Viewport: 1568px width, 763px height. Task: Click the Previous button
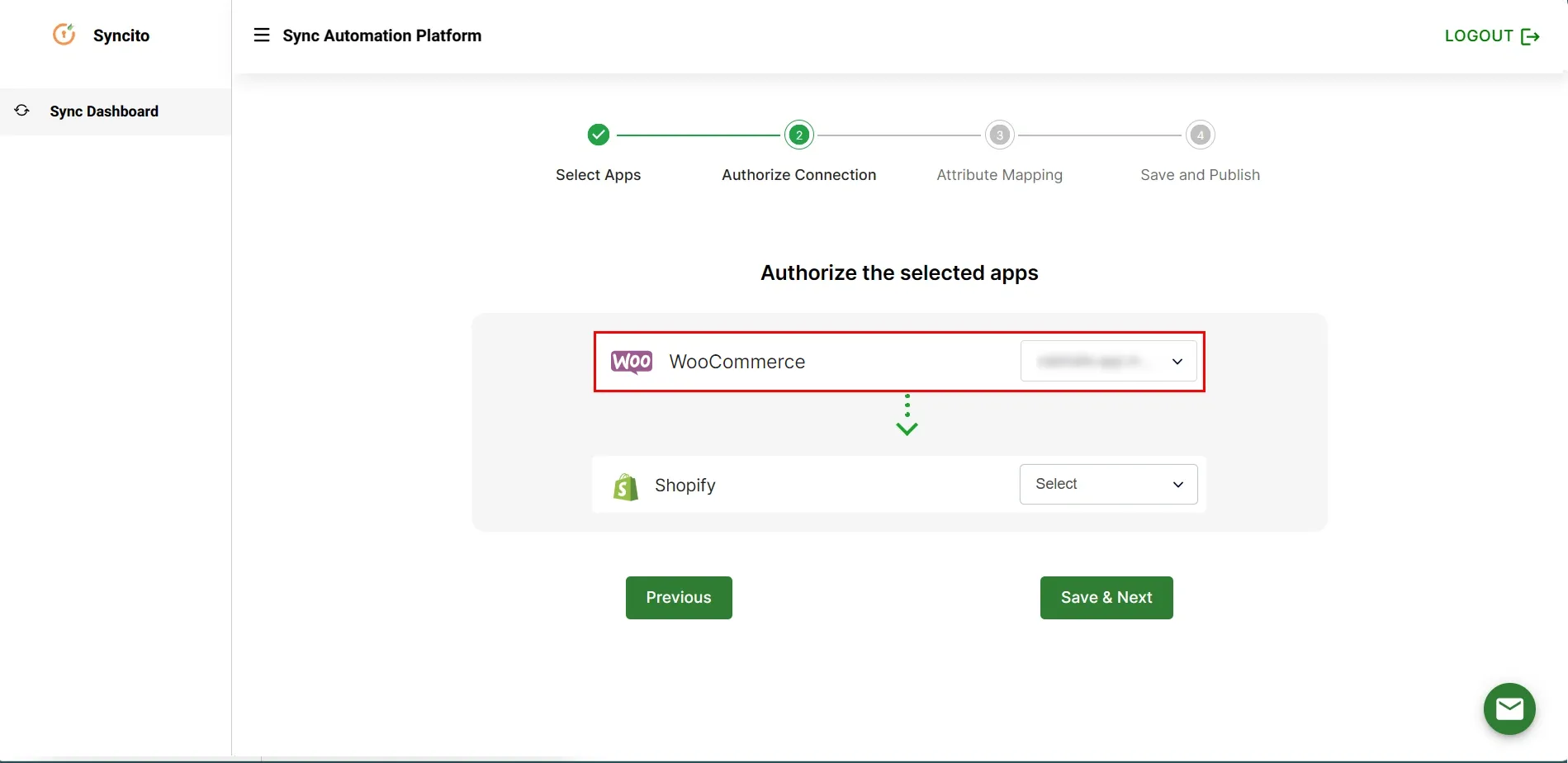coord(678,597)
